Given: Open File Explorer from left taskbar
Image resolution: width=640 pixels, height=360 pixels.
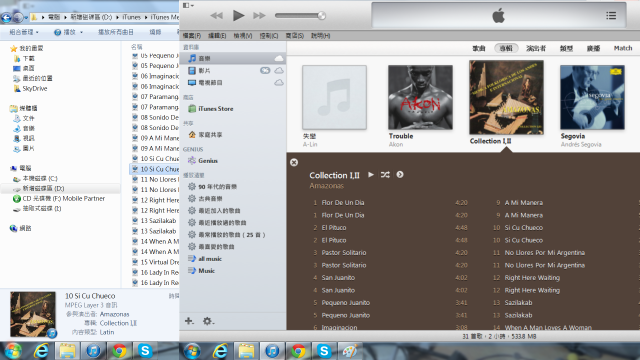Looking at the screenshot, I should [x=67, y=351].
